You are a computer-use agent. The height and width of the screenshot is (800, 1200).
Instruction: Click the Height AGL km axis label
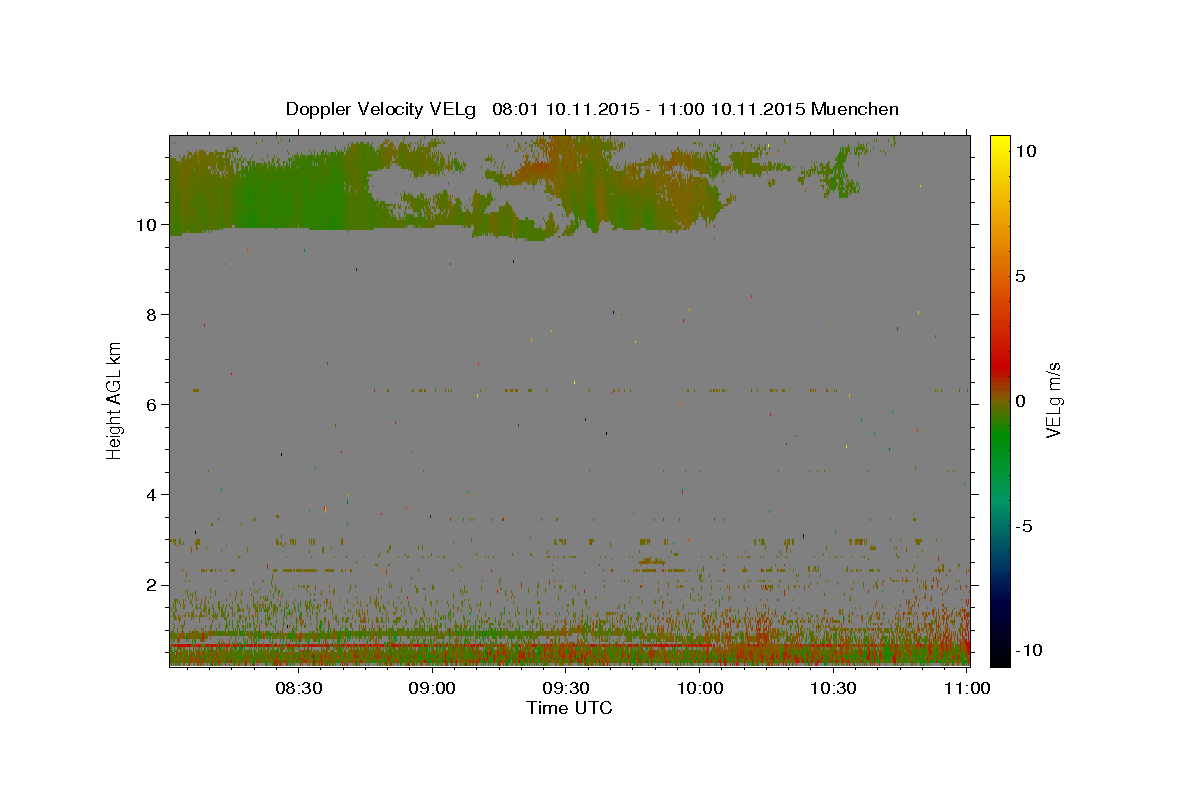115,400
